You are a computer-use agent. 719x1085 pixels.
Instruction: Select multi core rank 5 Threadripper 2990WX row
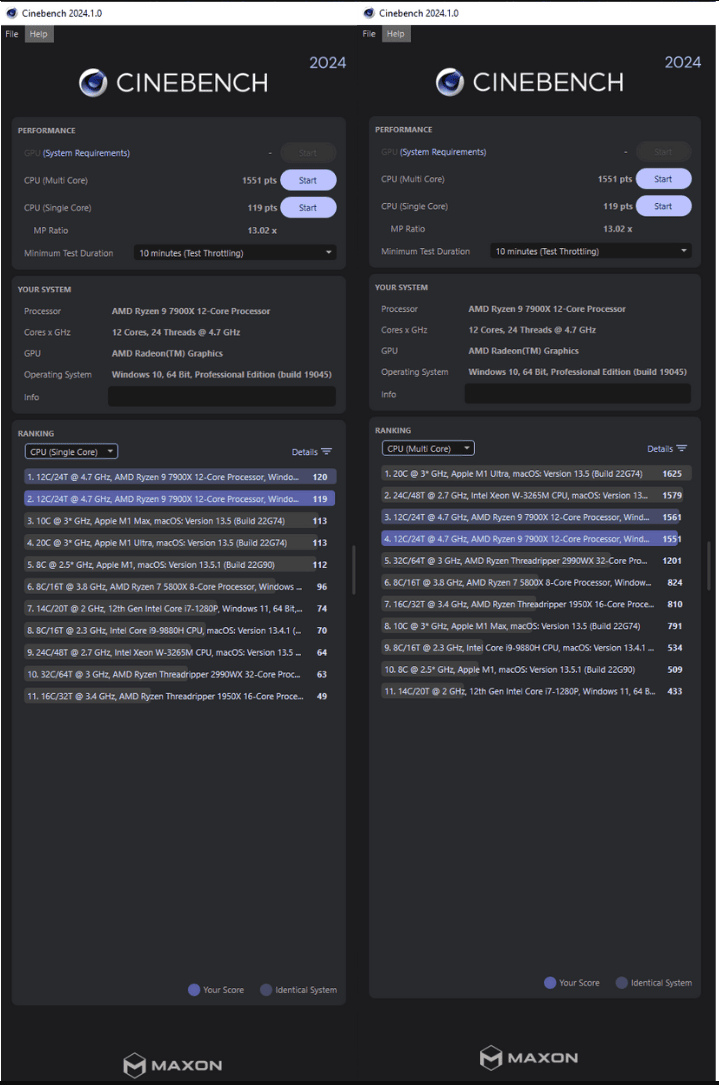pos(536,560)
